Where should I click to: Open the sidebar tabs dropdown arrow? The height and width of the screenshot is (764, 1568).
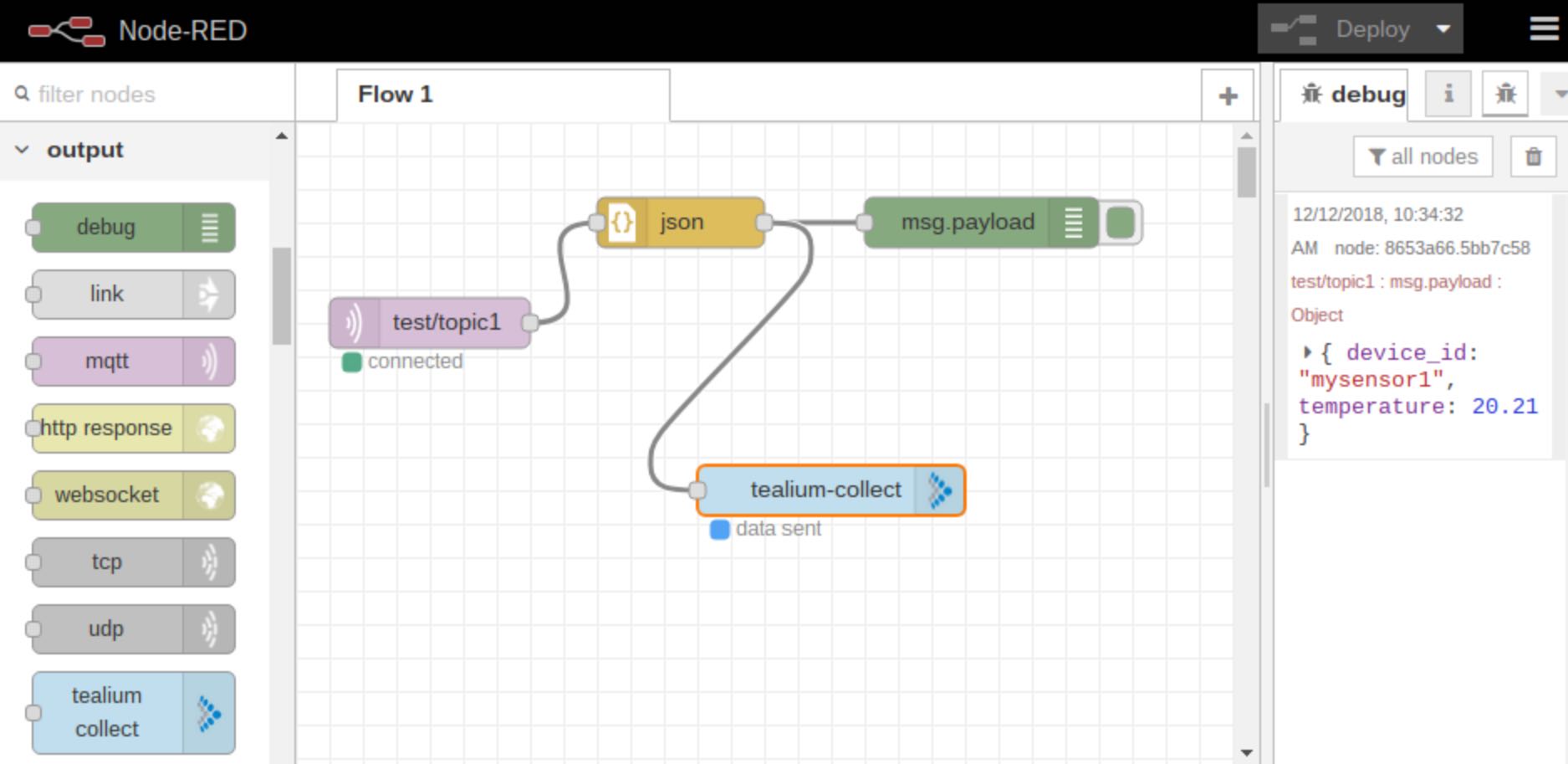pos(1558,94)
